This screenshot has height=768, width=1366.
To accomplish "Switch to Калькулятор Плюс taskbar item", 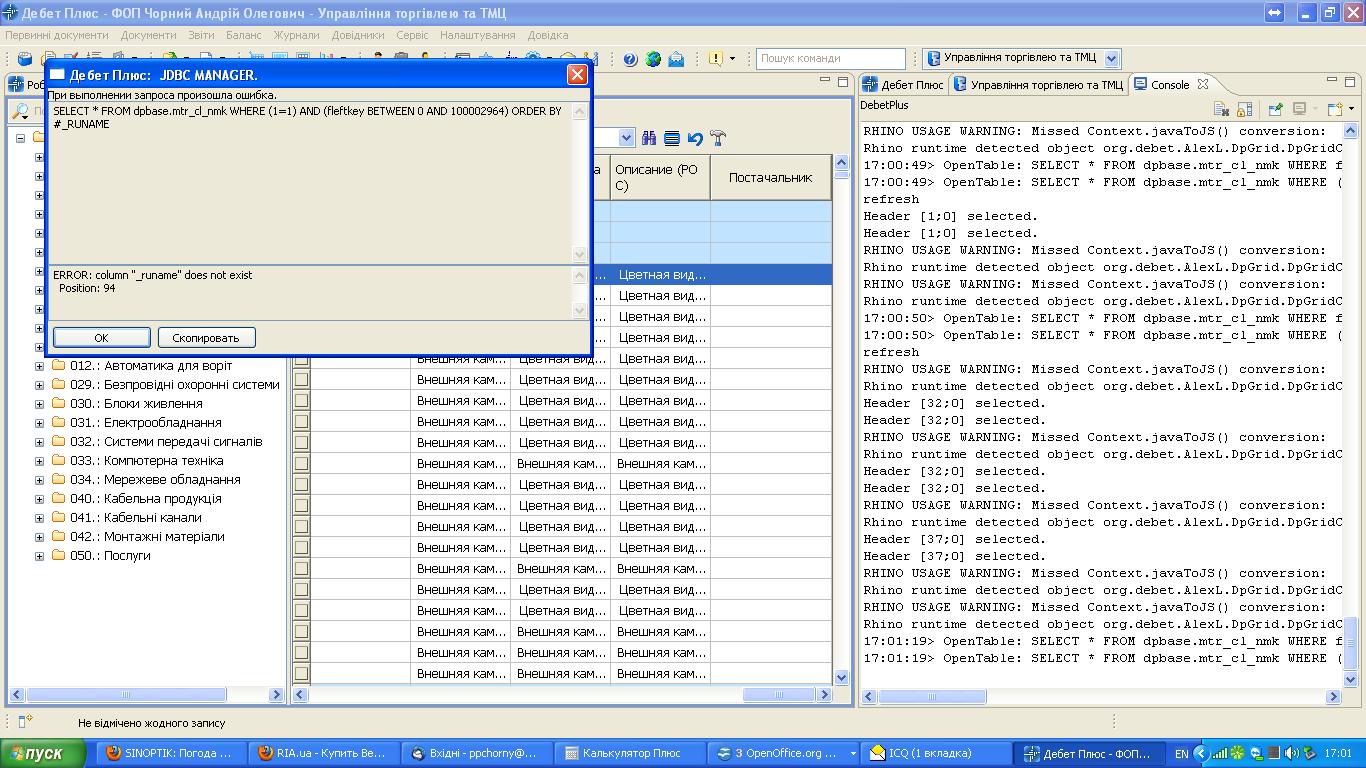I will click(x=630, y=753).
